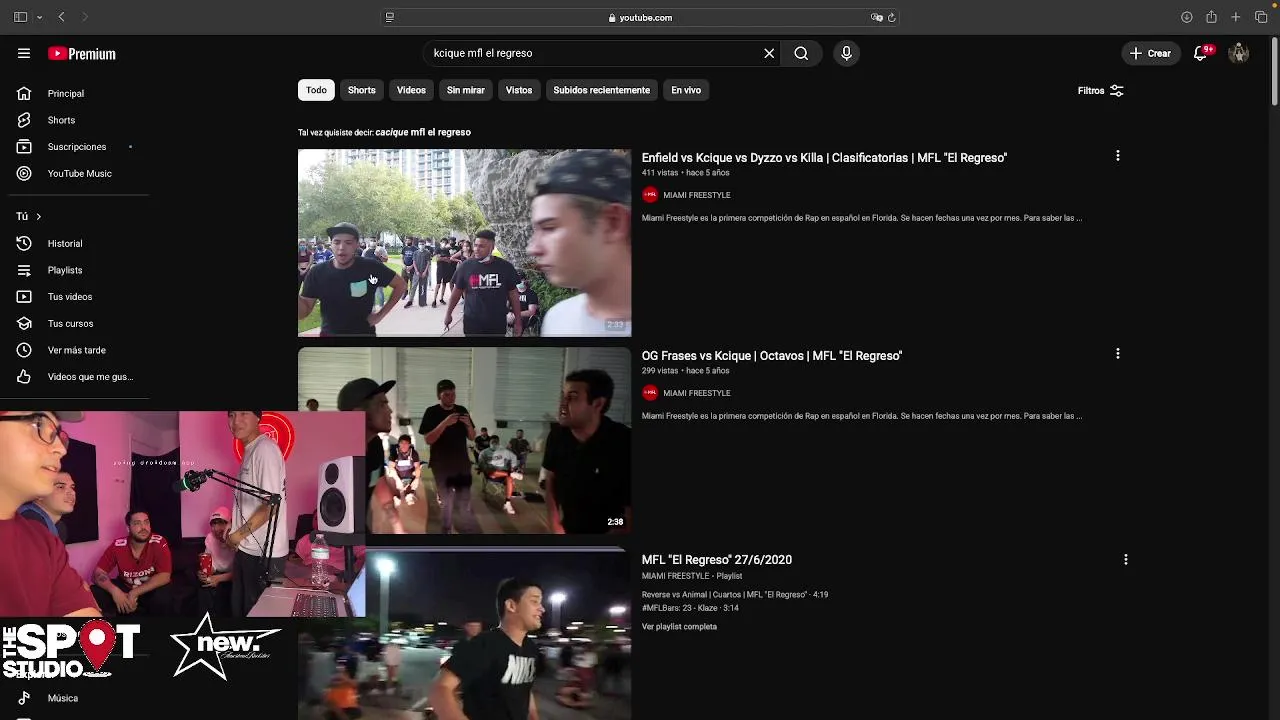Click the page vertical scrollbar
The height and width of the screenshot is (720, 1280).
tap(1274, 70)
